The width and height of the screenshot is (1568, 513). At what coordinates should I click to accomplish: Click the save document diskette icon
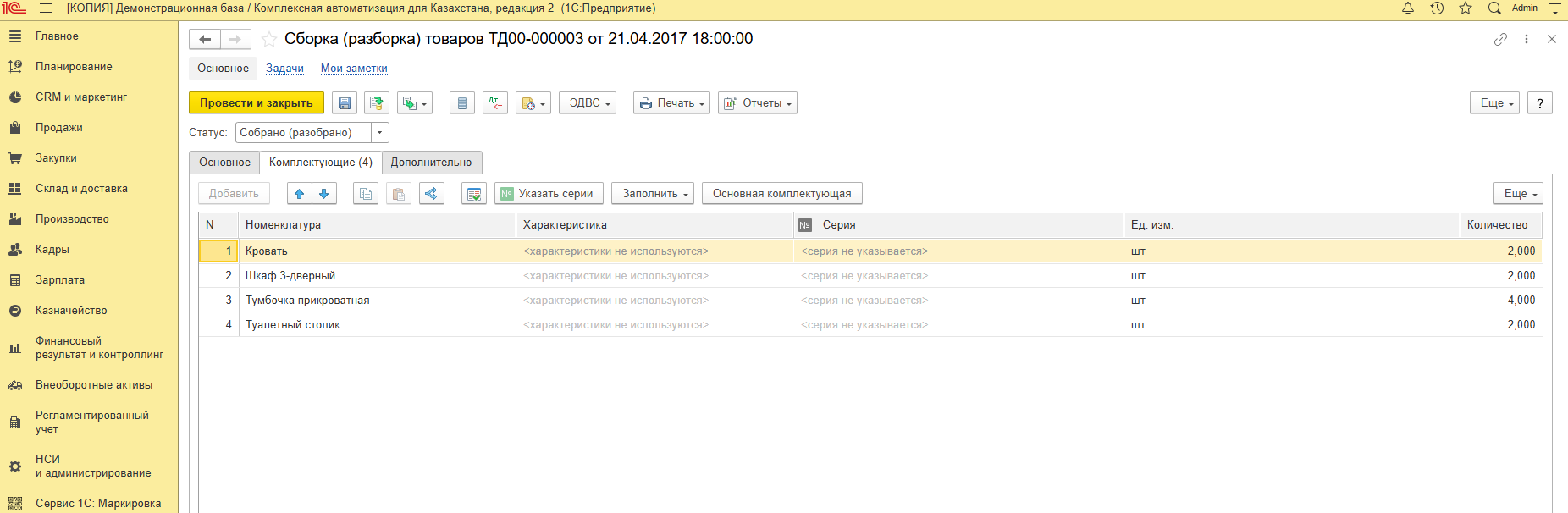(x=345, y=103)
